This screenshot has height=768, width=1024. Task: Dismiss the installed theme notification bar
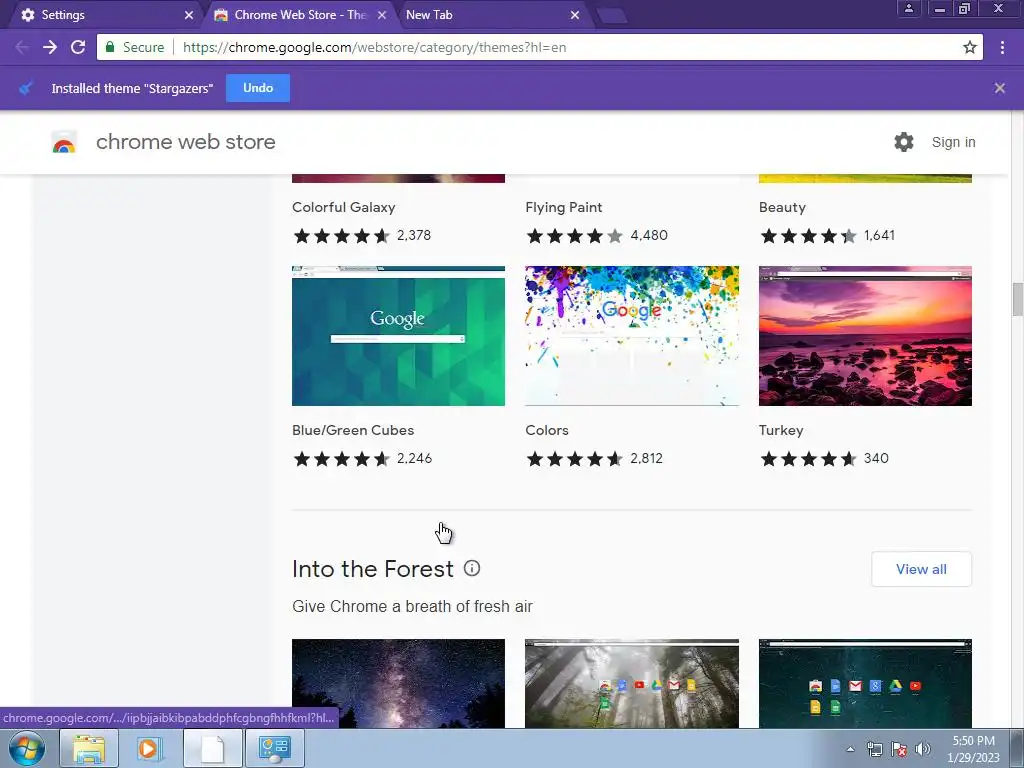click(x=999, y=88)
